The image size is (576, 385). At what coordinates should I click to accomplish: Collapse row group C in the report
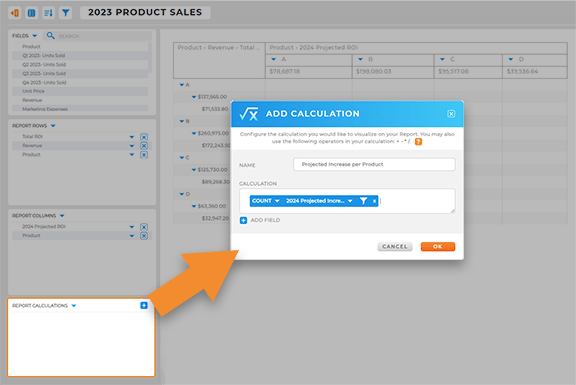coord(181,158)
